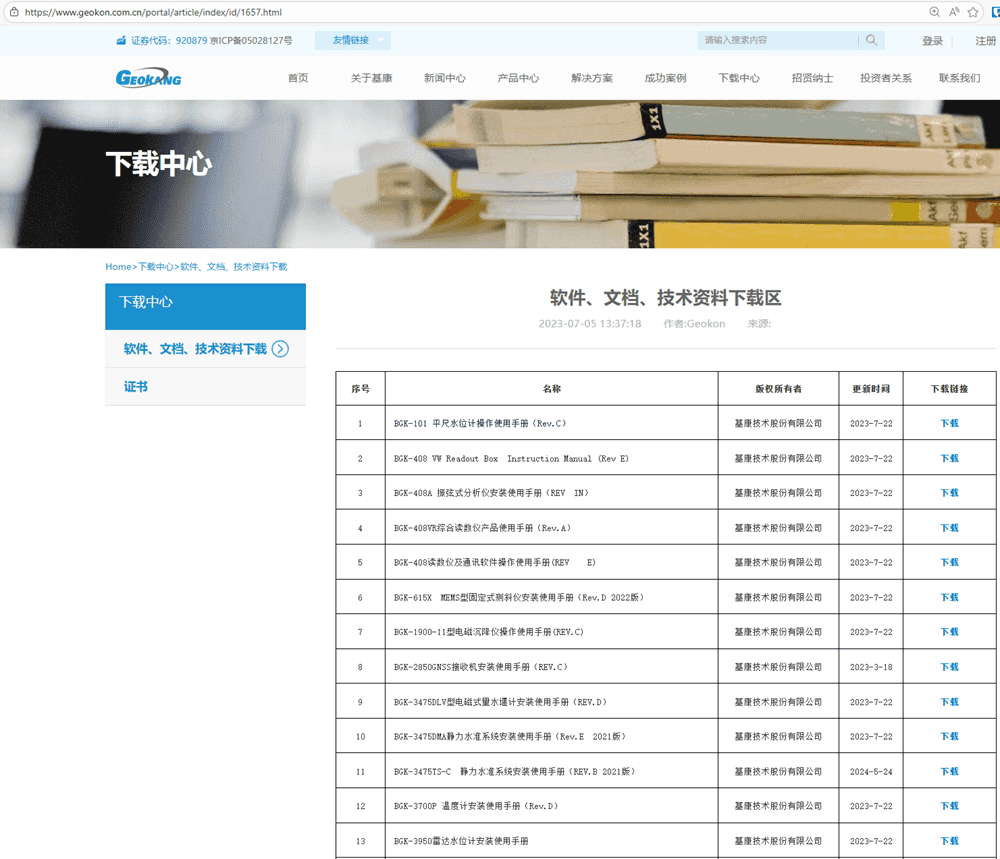The height and width of the screenshot is (859, 1000).
Task: Click the 注册 link
Action: [985, 41]
